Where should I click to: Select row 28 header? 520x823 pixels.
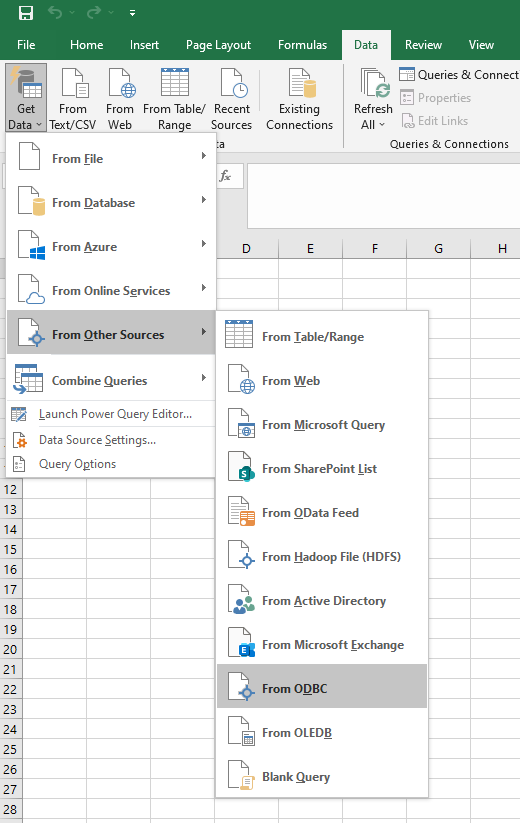click(x=10, y=809)
